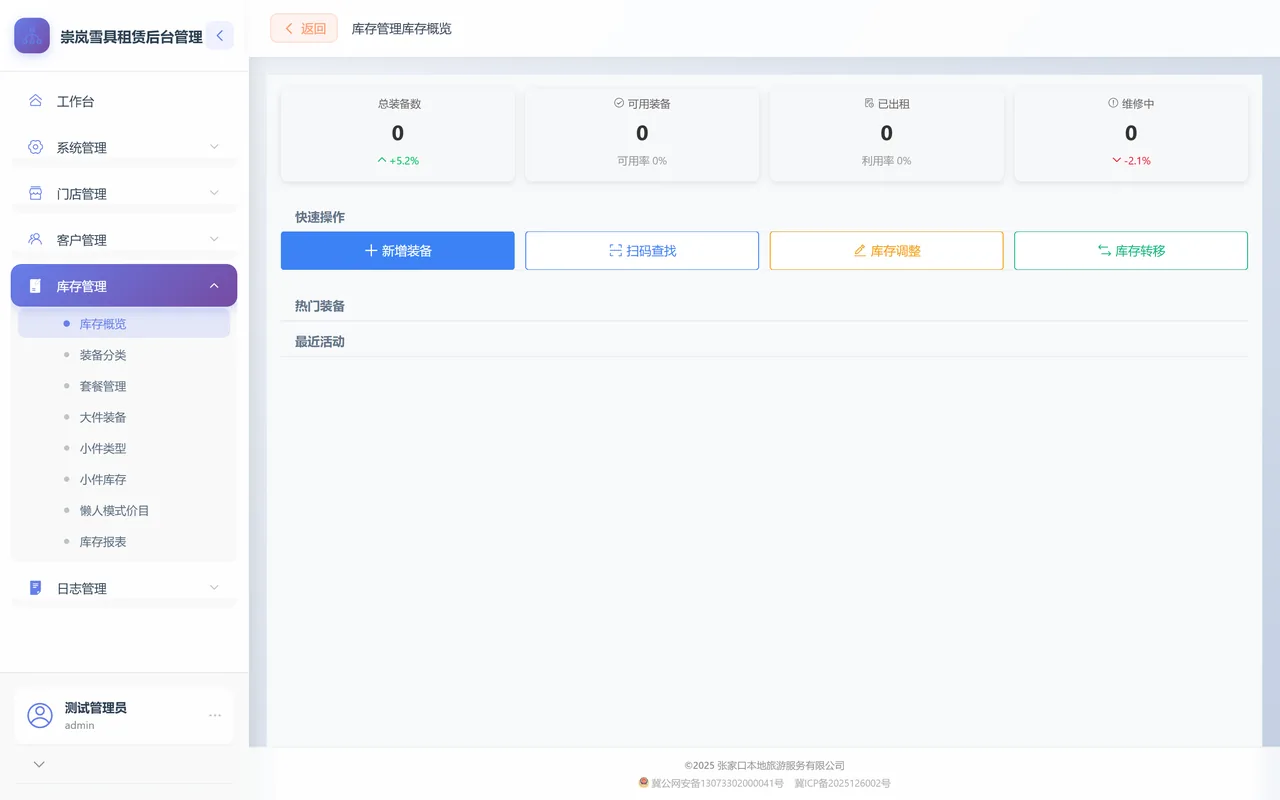The width and height of the screenshot is (1280, 800).
Task: Click the 库存转移 button
Action: click(x=1131, y=251)
